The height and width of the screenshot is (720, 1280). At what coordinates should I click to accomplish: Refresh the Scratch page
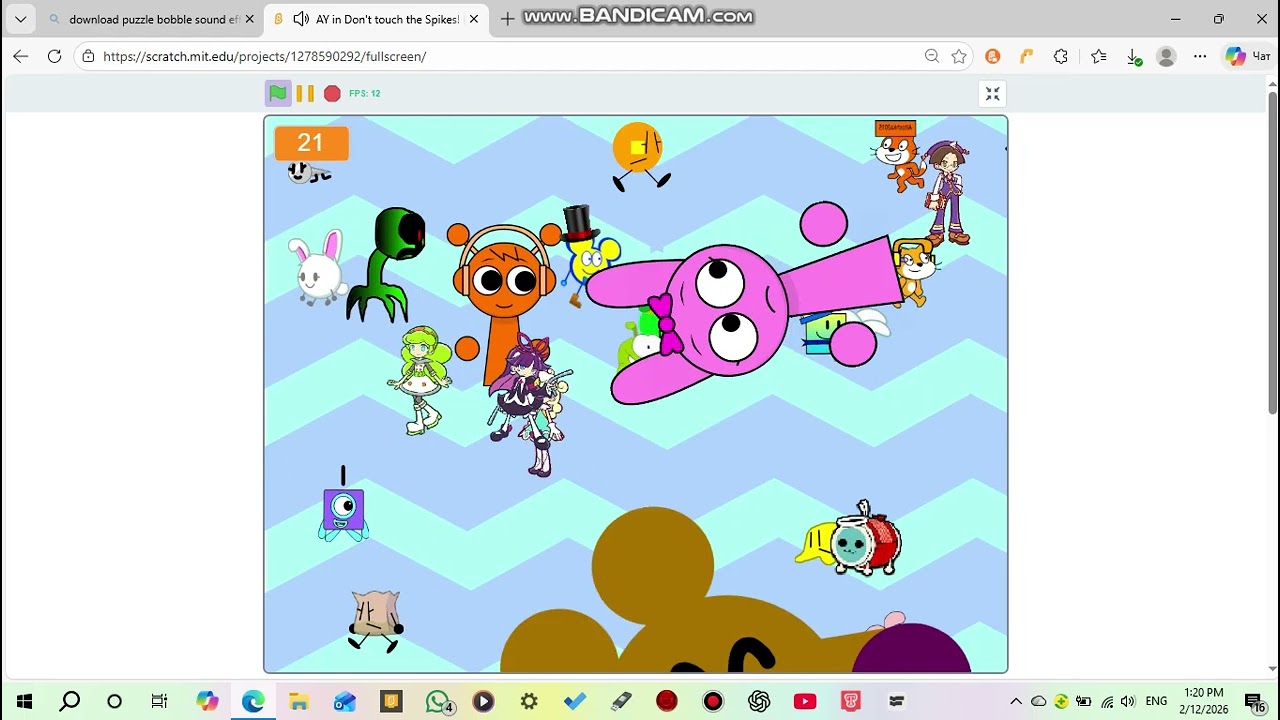tap(55, 56)
